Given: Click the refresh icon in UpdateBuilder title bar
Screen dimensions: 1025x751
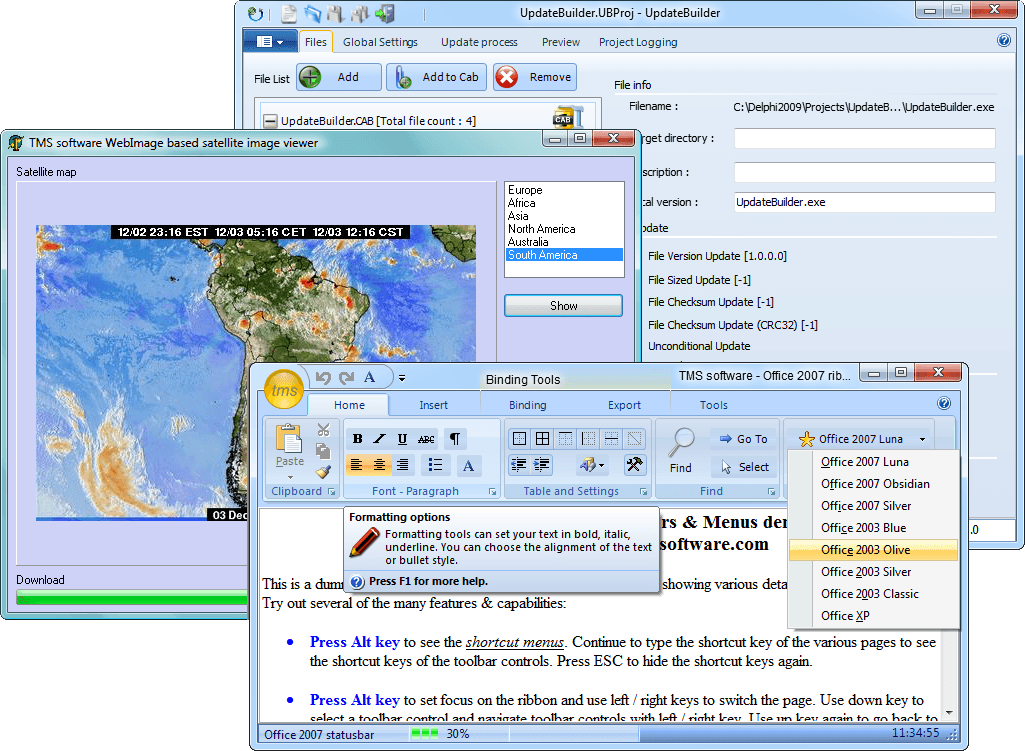Looking at the screenshot, I should [x=256, y=13].
